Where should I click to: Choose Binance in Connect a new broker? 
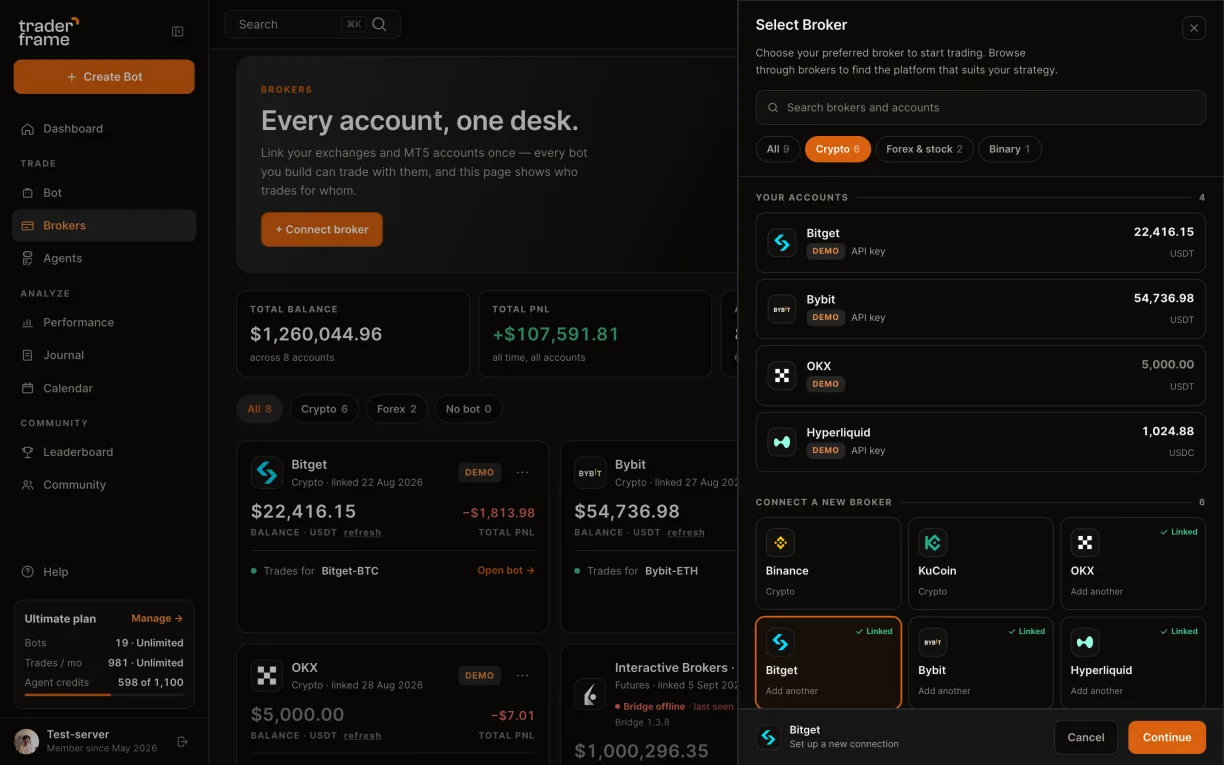click(828, 564)
